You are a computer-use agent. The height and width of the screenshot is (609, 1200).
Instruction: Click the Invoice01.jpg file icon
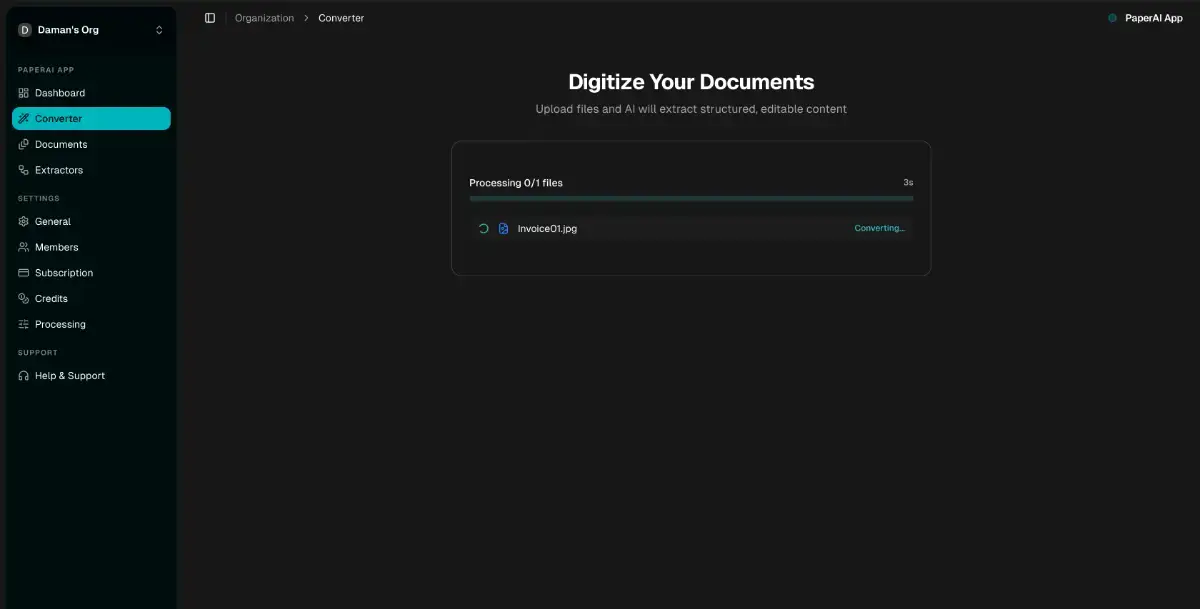pyautogui.click(x=504, y=229)
